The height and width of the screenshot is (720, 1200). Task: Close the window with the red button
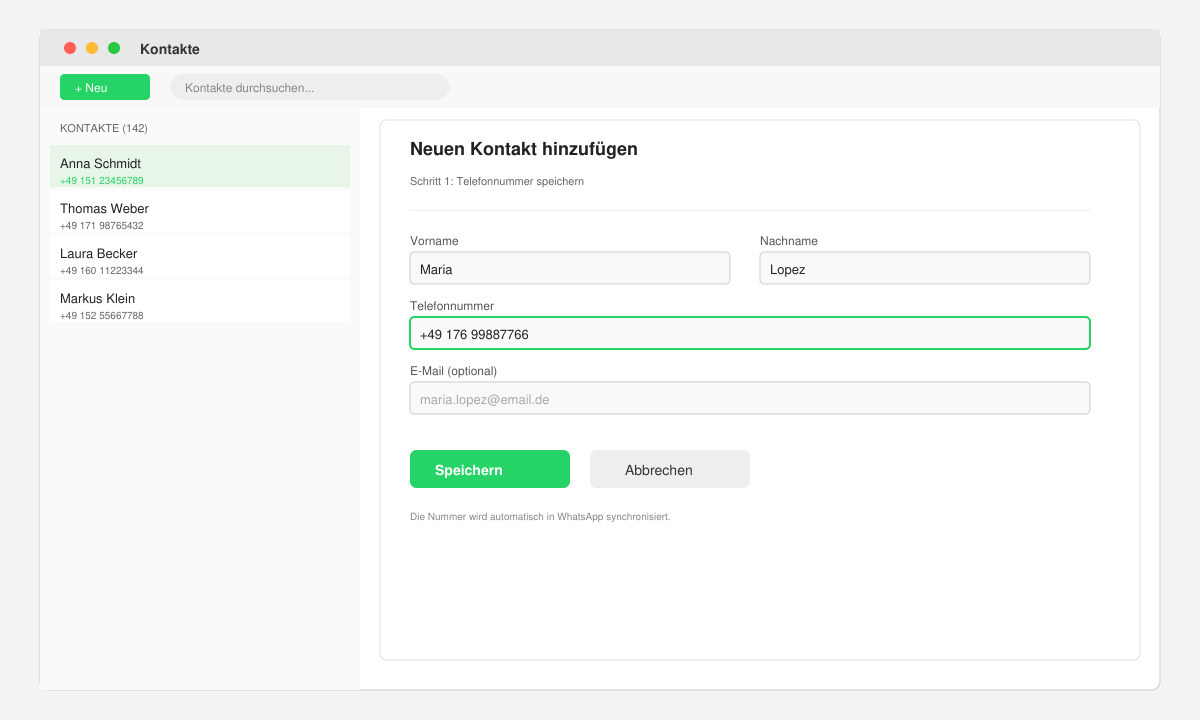(x=70, y=48)
